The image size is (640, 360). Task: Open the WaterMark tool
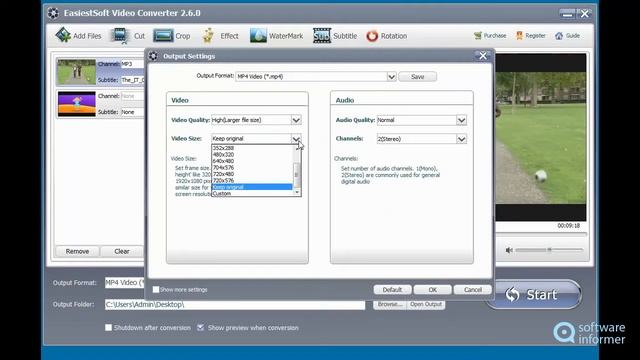pos(276,36)
